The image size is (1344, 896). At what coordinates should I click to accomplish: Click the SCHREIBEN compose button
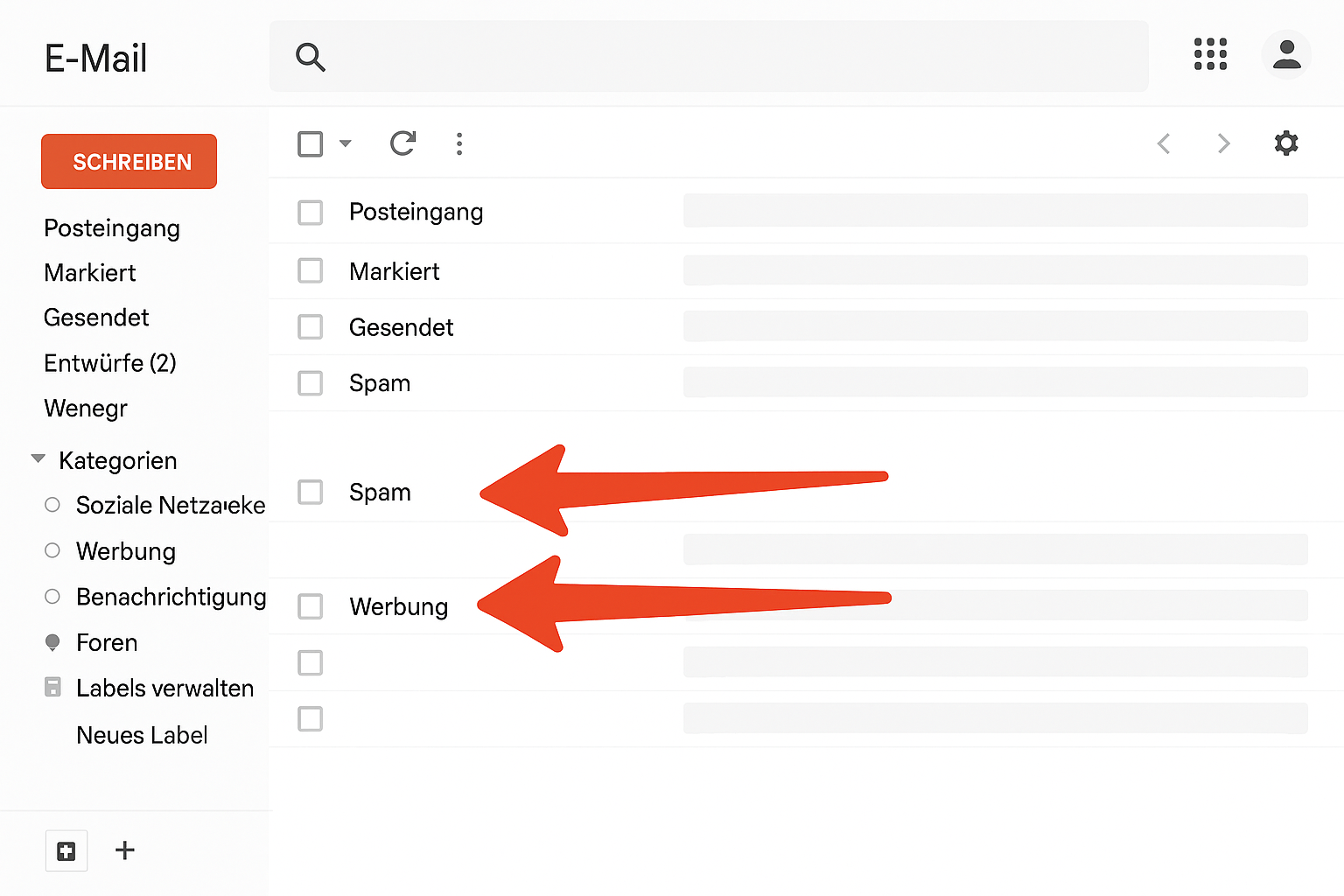coord(129,161)
